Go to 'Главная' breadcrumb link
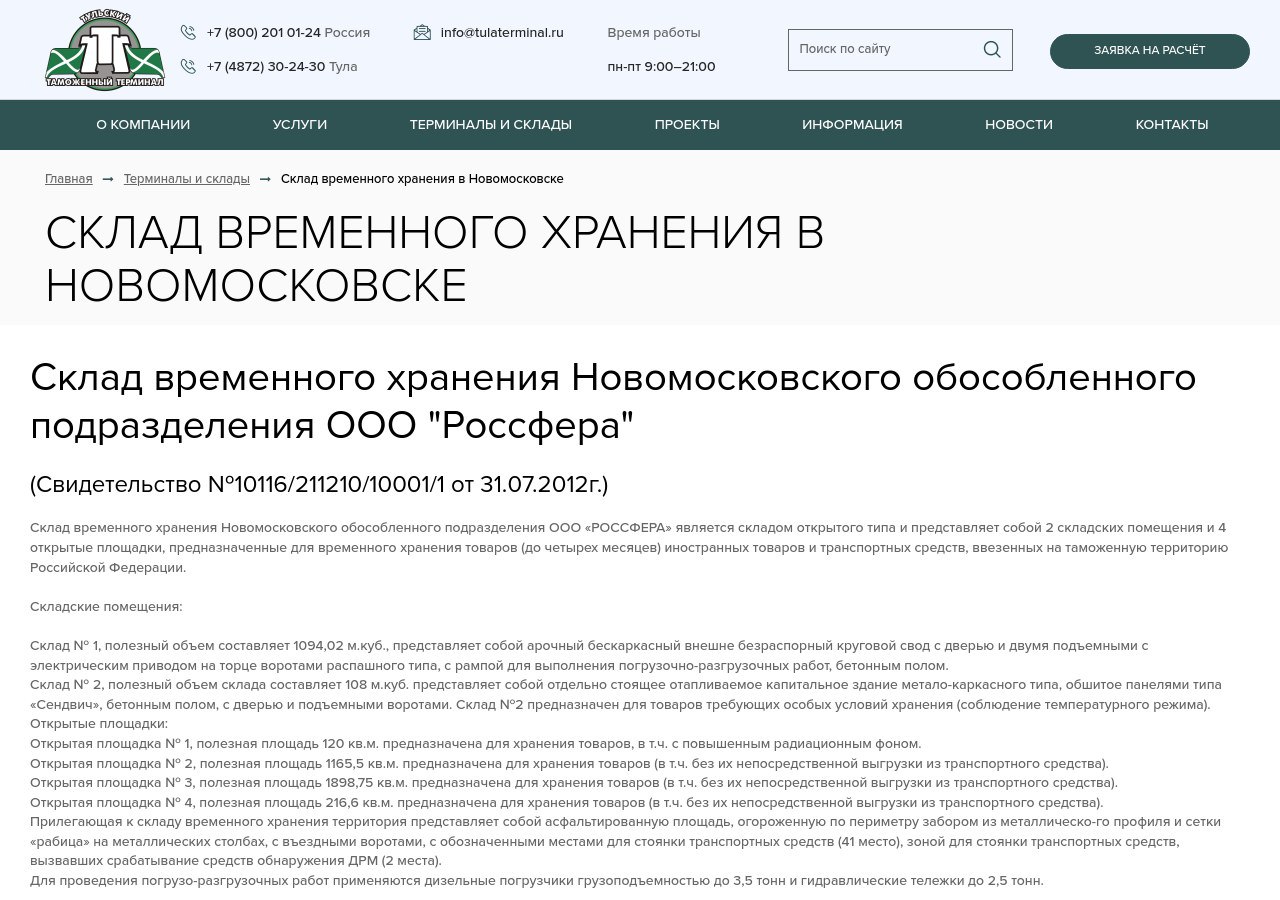Screen dimensions: 1280x900 69,179
